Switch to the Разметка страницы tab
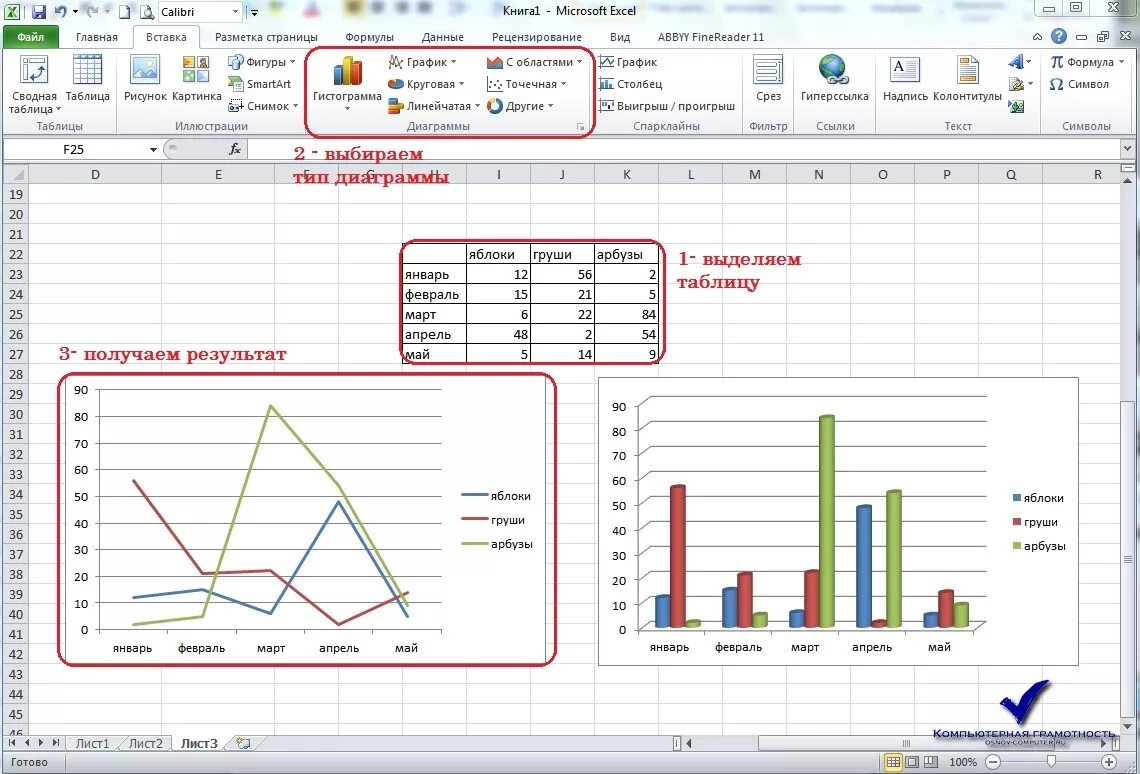 [x=266, y=37]
